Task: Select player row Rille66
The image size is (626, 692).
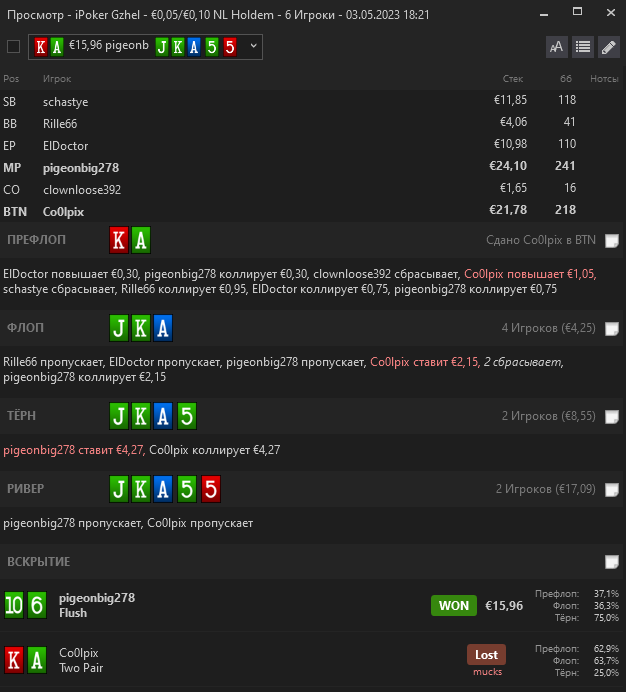Action: [313, 124]
